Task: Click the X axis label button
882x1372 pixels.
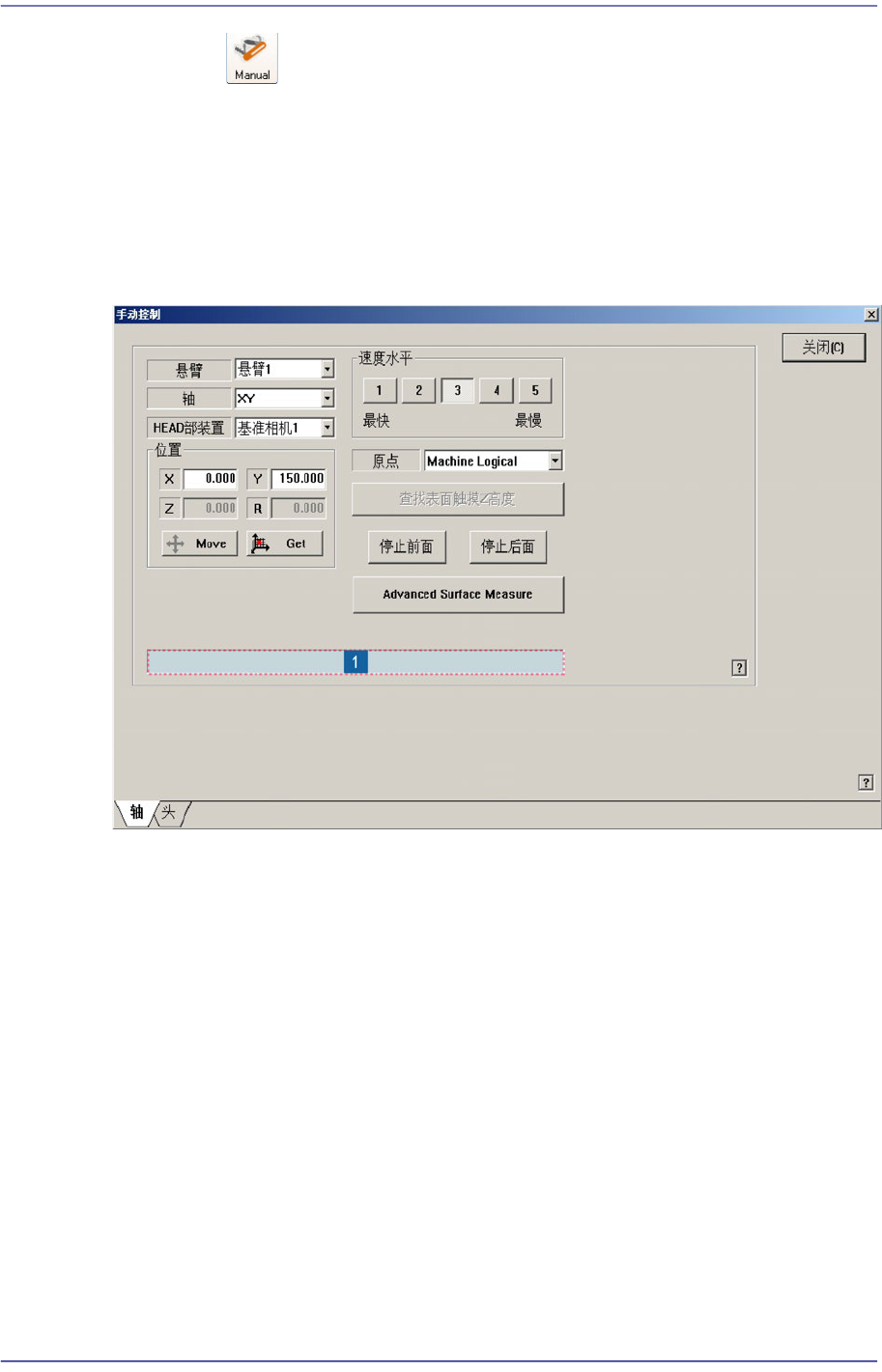Action: pyautogui.click(x=169, y=479)
